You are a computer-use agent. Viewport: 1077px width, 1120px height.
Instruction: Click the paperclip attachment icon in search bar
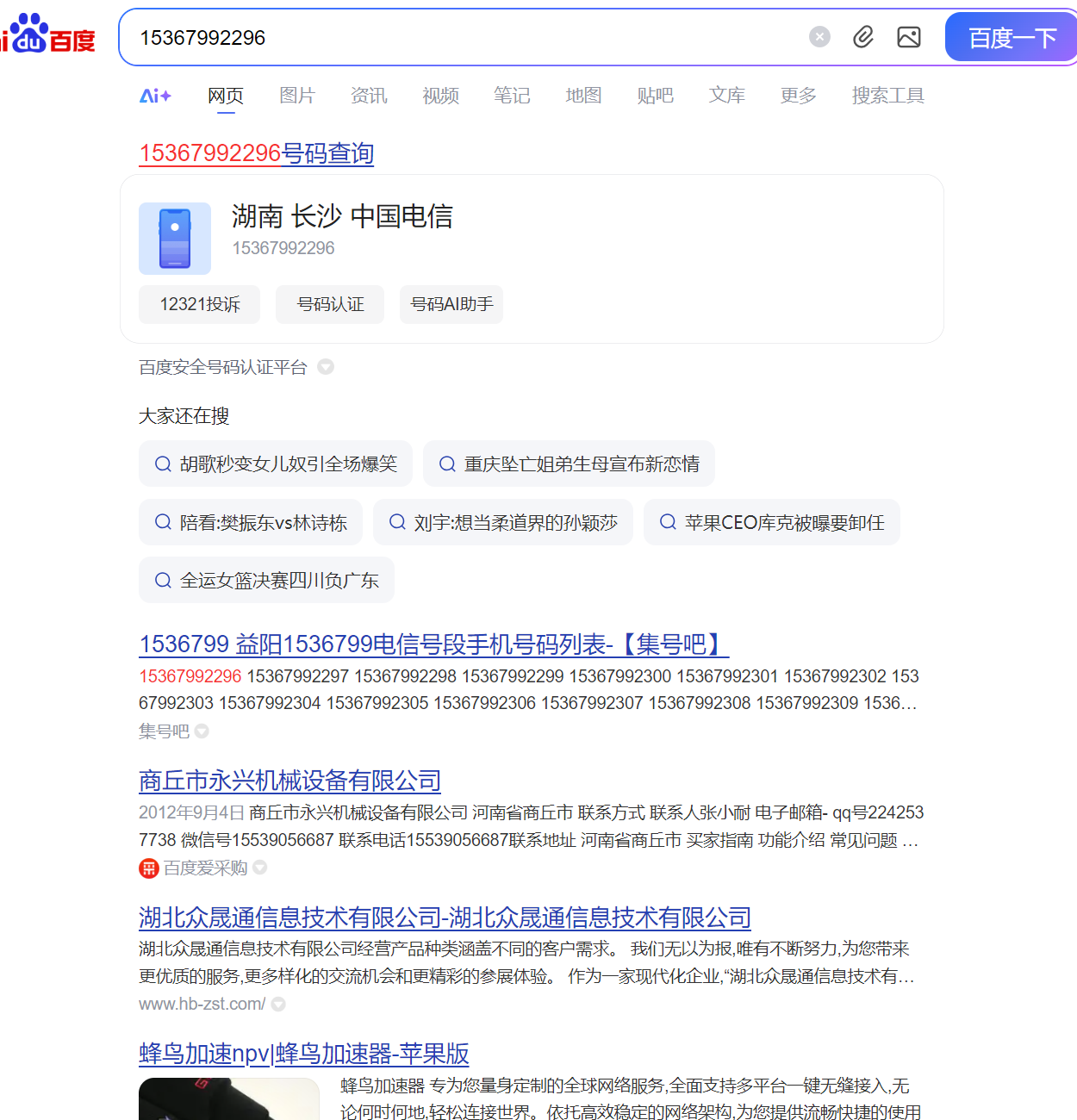click(x=862, y=37)
